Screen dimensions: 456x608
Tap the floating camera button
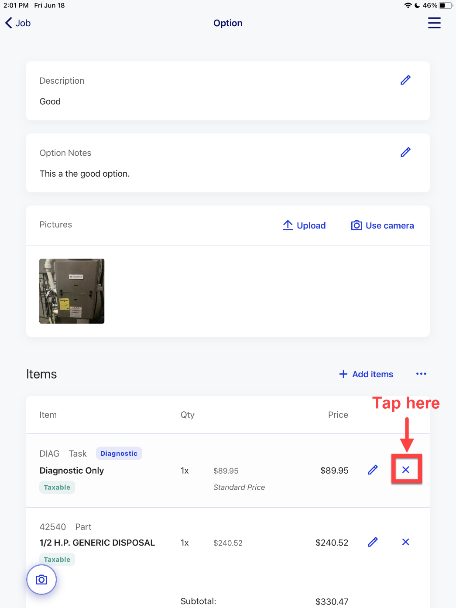coord(41,580)
